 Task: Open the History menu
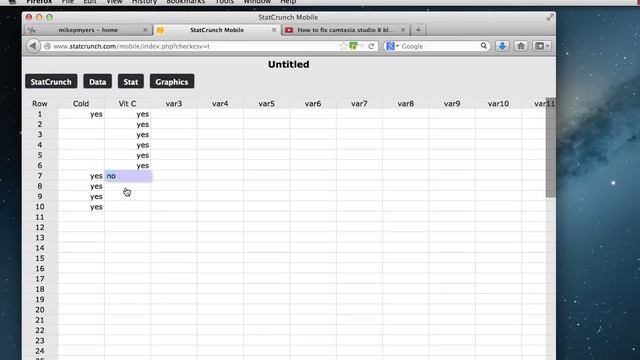point(144,2)
